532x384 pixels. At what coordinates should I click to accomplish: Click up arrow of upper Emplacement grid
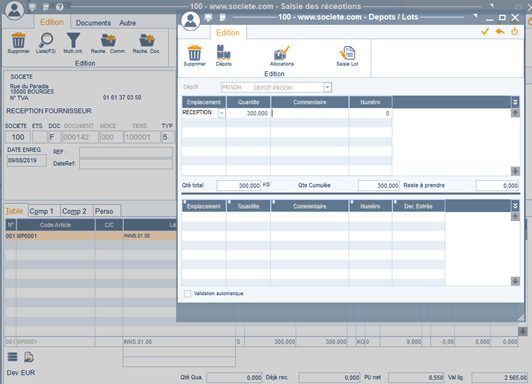515,113
